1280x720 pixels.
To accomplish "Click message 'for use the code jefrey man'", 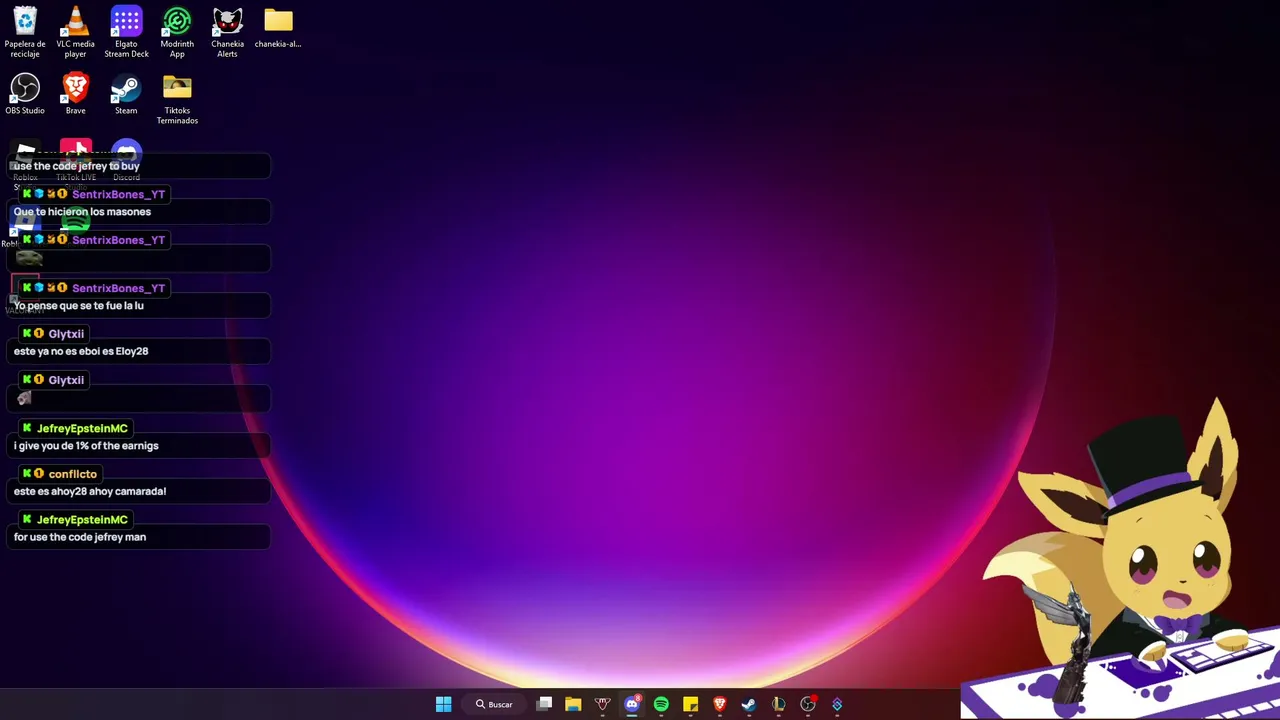I will [x=80, y=537].
